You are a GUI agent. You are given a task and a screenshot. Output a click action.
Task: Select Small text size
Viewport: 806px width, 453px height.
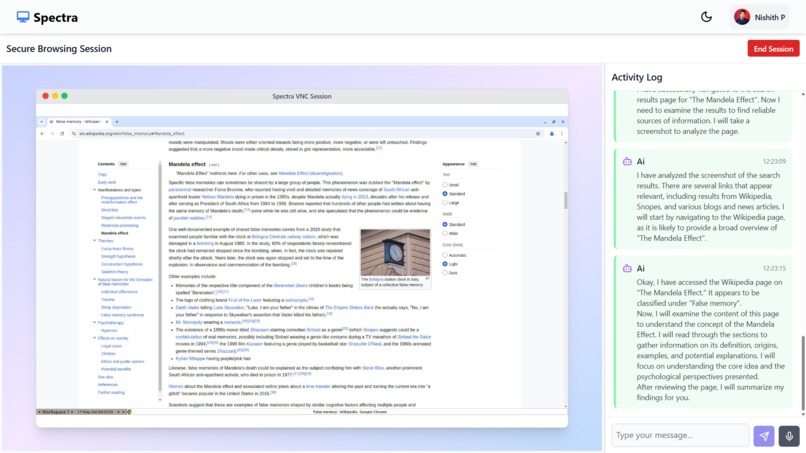445,185
